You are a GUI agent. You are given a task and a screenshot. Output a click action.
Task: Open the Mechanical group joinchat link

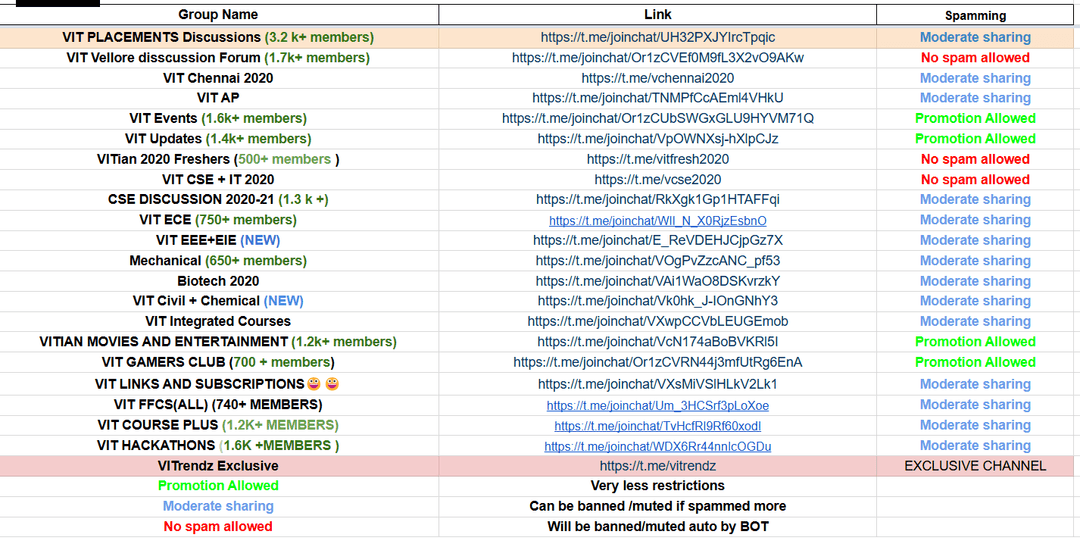click(658, 261)
